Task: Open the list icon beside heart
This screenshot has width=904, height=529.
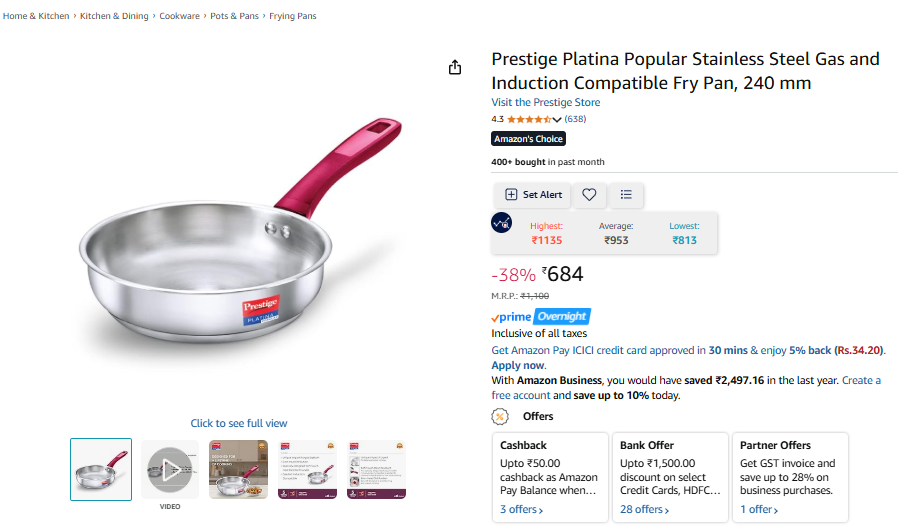Action: click(626, 195)
